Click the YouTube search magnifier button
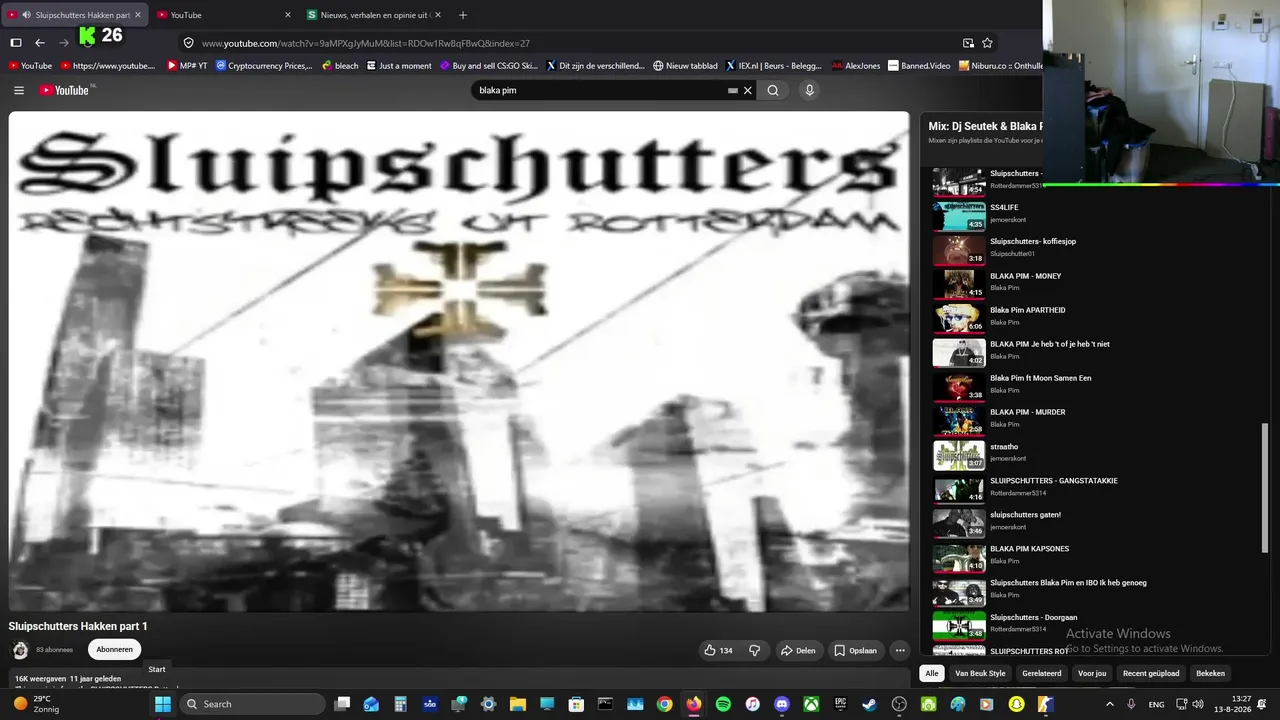 (x=773, y=90)
